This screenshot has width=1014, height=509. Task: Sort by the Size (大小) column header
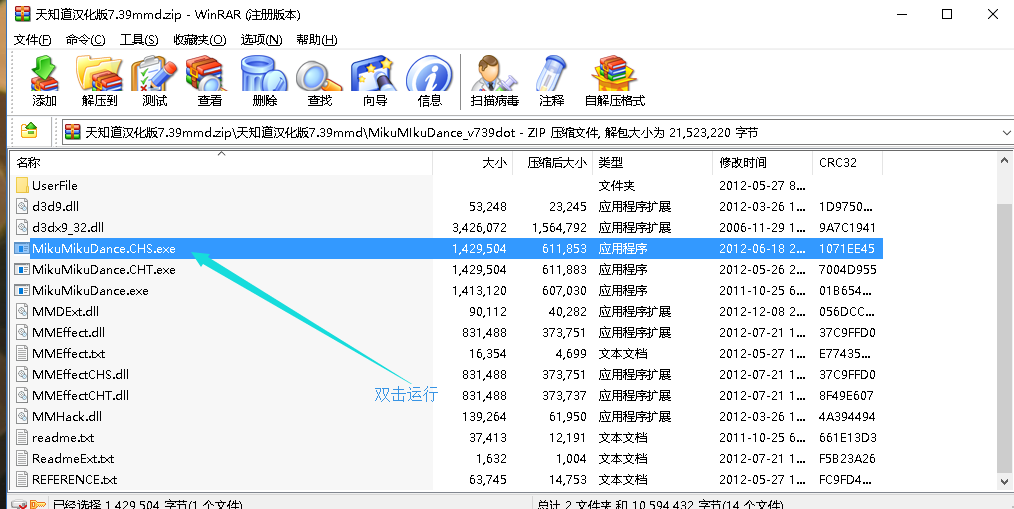(473, 162)
